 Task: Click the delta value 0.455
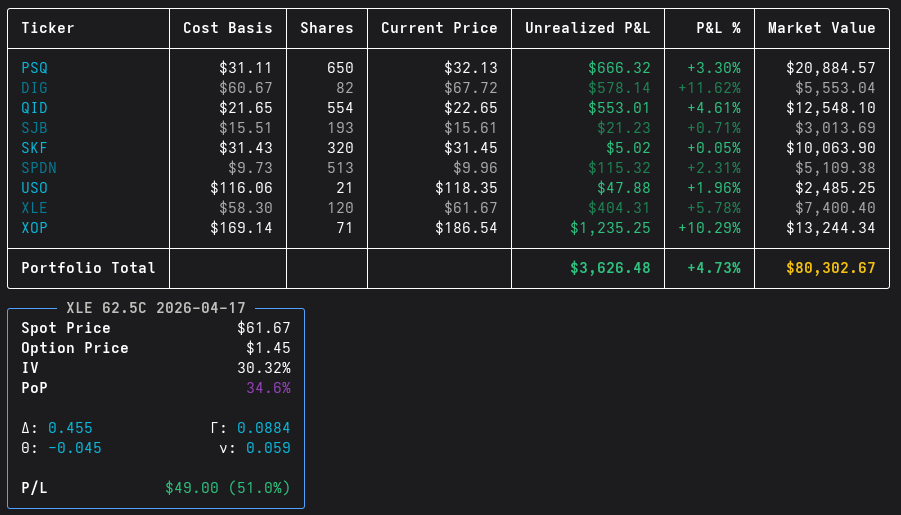click(x=70, y=428)
